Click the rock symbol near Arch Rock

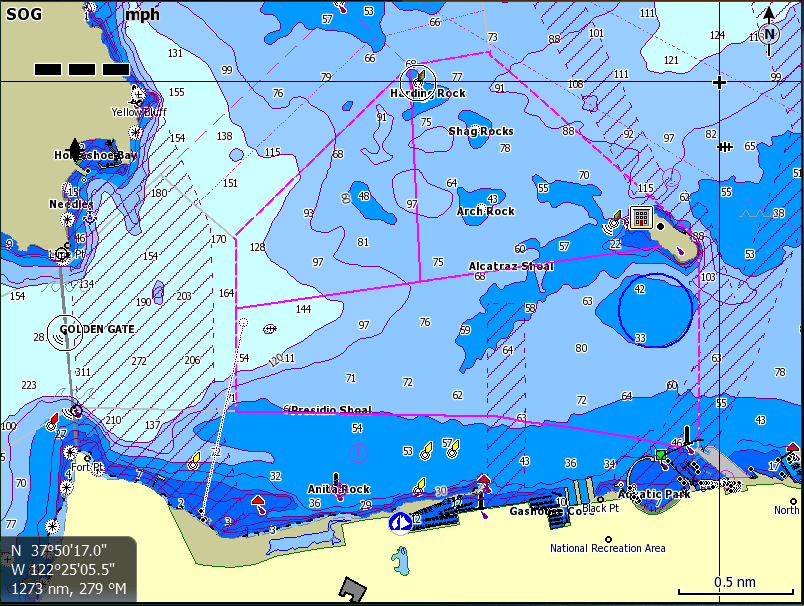coord(482,207)
